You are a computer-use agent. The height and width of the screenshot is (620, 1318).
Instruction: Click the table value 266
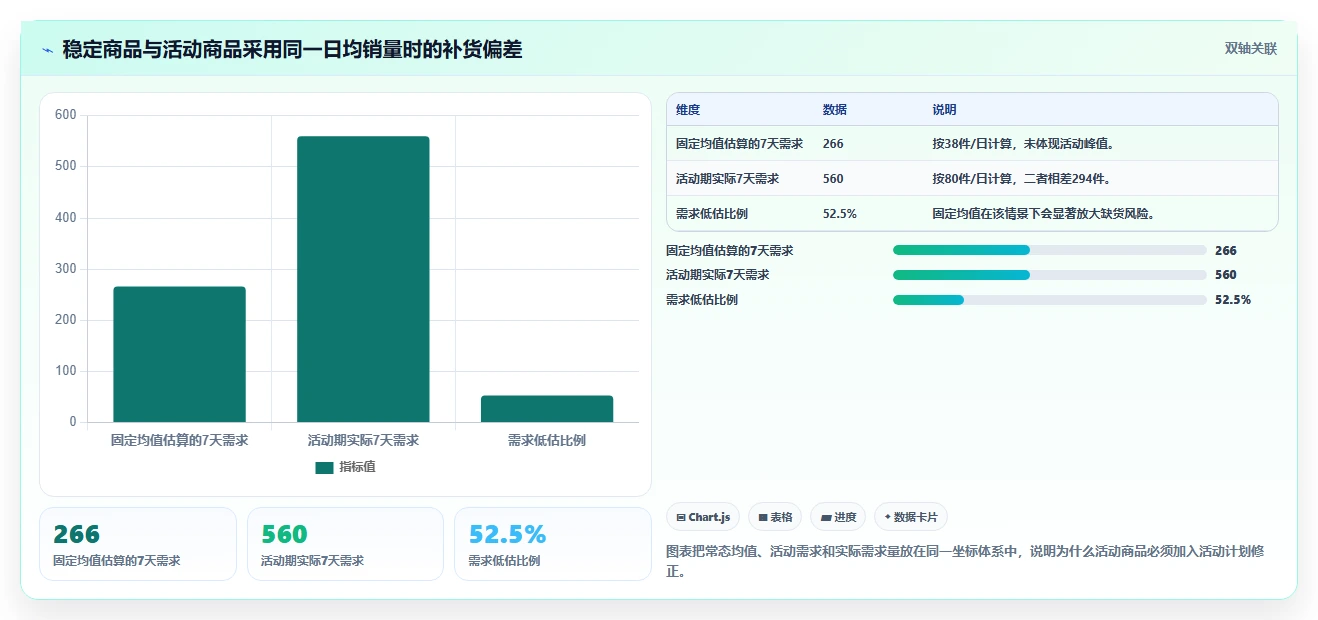point(833,144)
